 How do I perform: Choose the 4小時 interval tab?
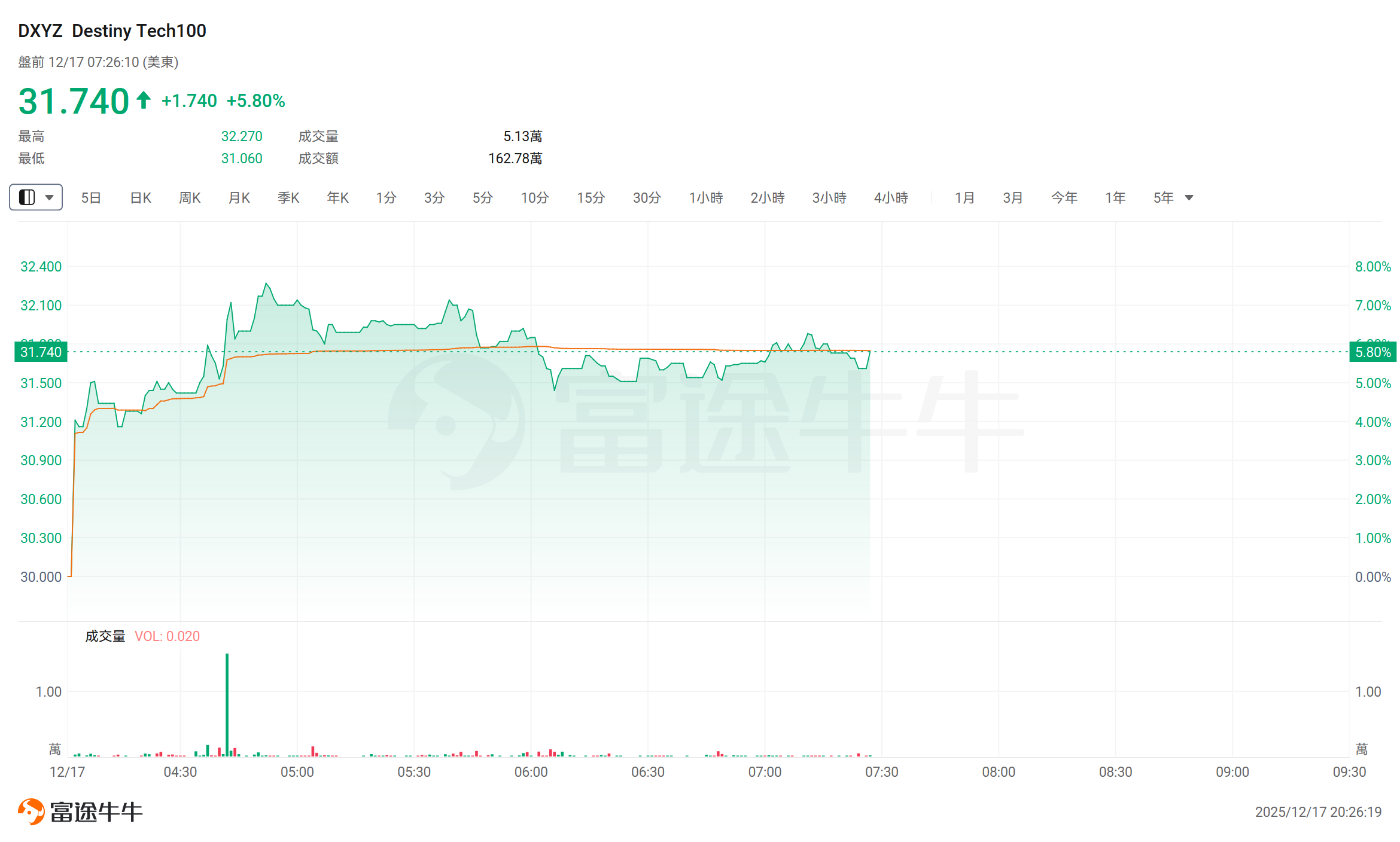pos(891,198)
